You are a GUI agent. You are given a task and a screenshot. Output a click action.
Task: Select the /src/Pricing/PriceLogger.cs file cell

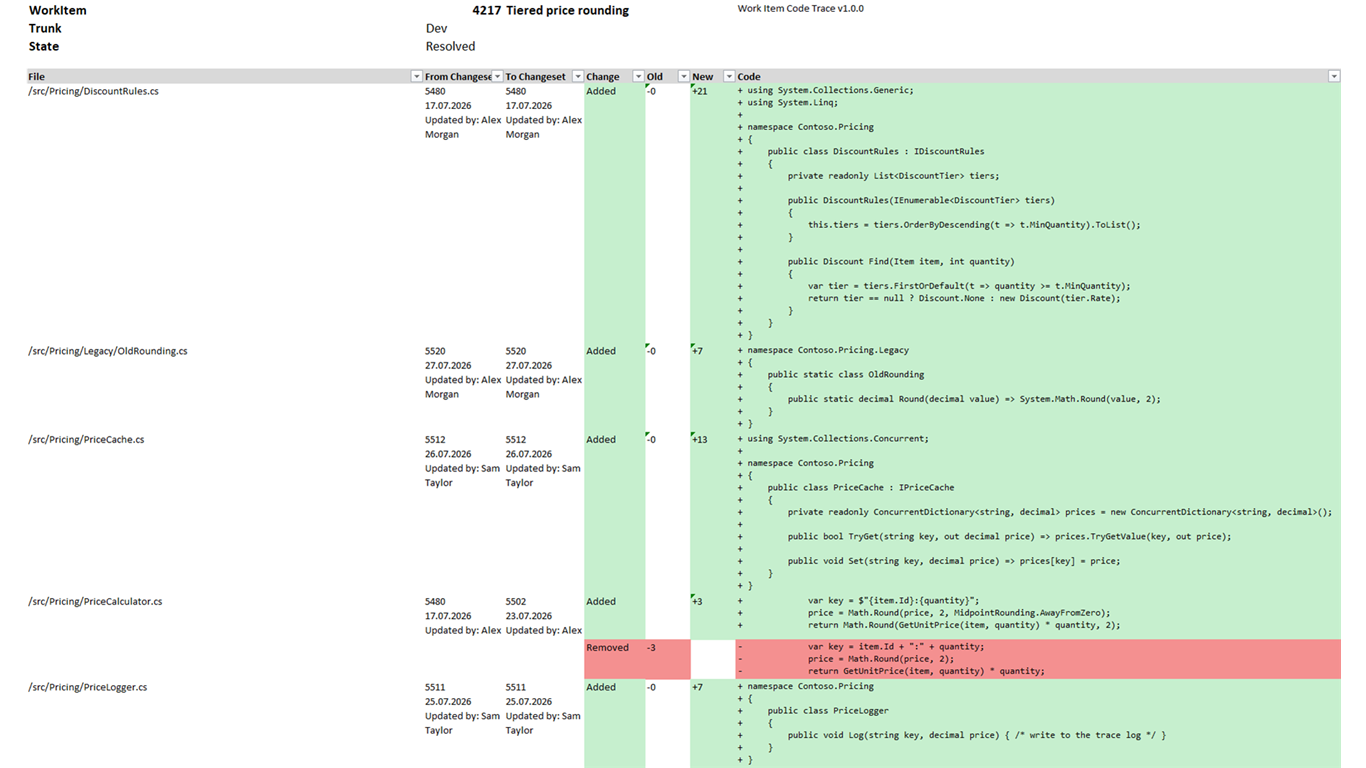[224, 724]
